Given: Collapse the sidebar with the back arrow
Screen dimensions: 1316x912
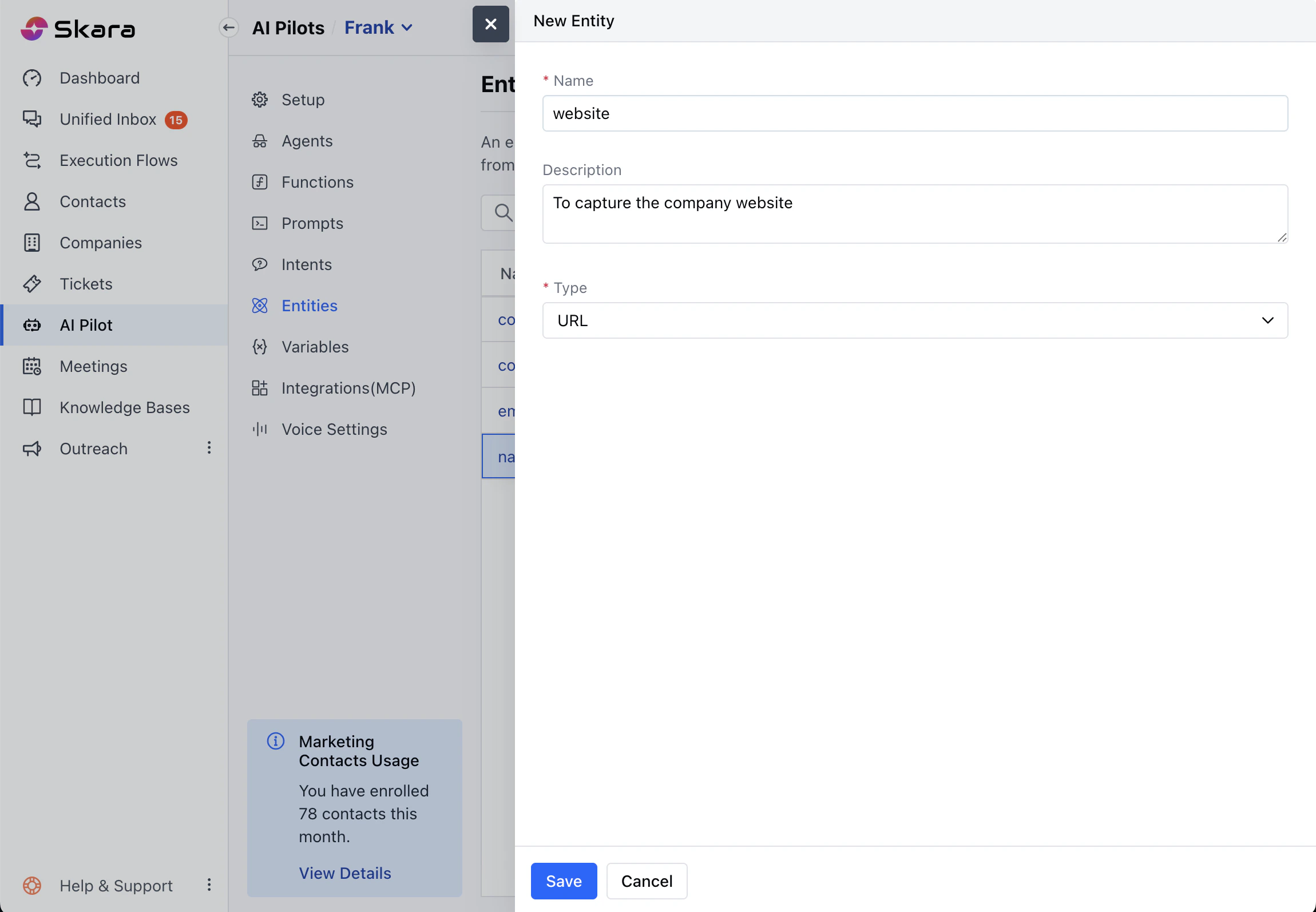Looking at the screenshot, I should click(229, 27).
